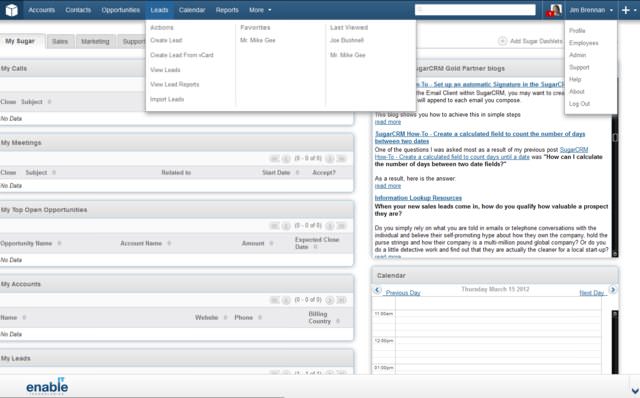Open the Reports module
Screen dimensions: 640x398
[x=227, y=10]
